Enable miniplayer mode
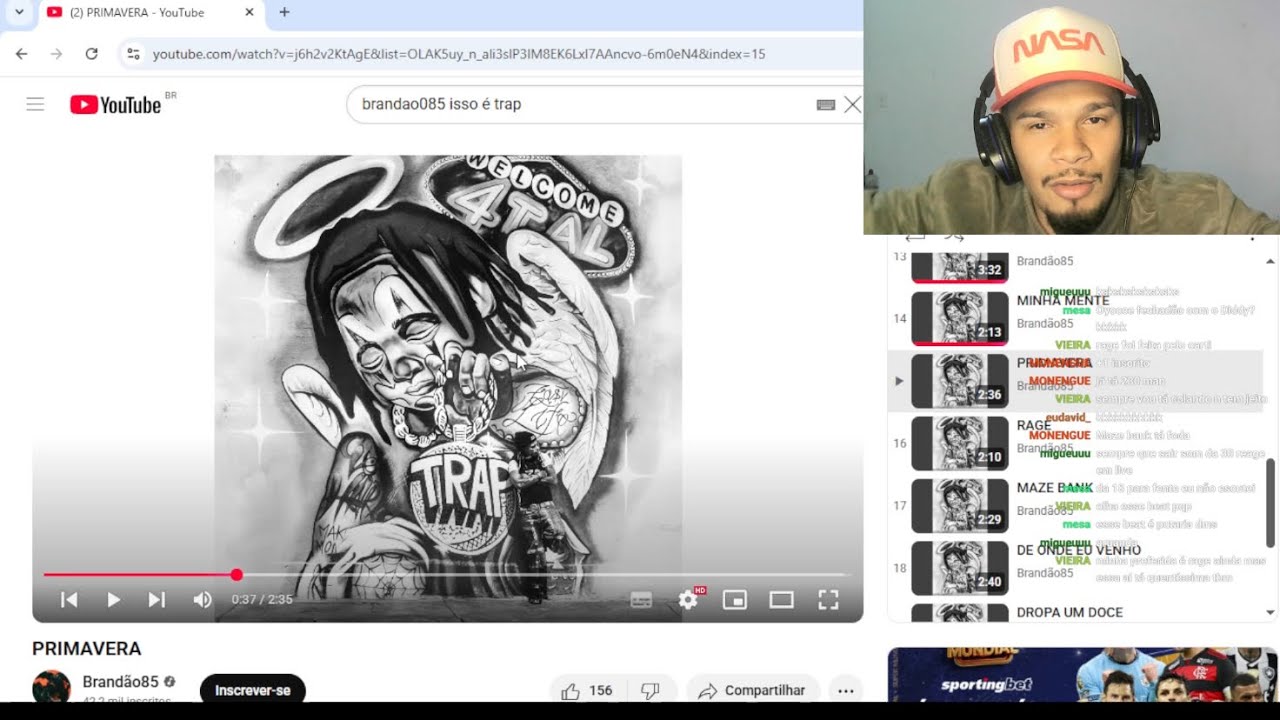The height and width of the screenshot is (720, 1280). (735, 599)
